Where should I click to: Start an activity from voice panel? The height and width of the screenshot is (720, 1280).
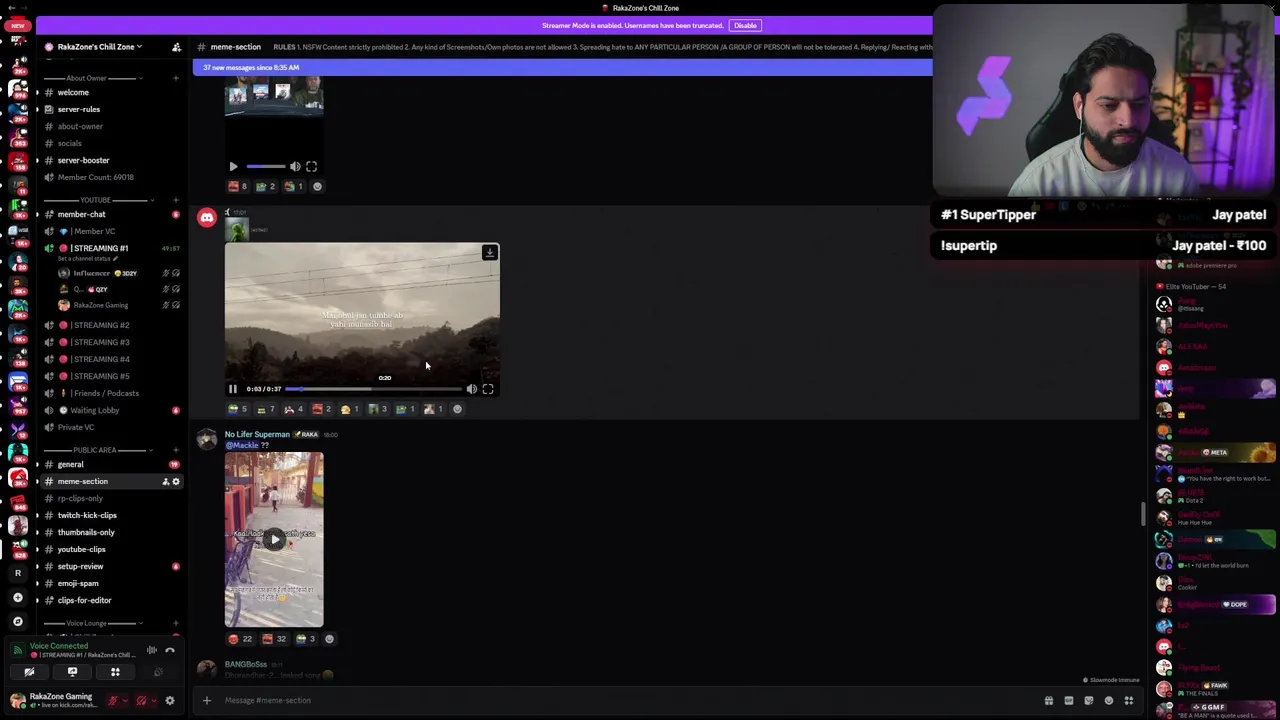coord(115,672)
